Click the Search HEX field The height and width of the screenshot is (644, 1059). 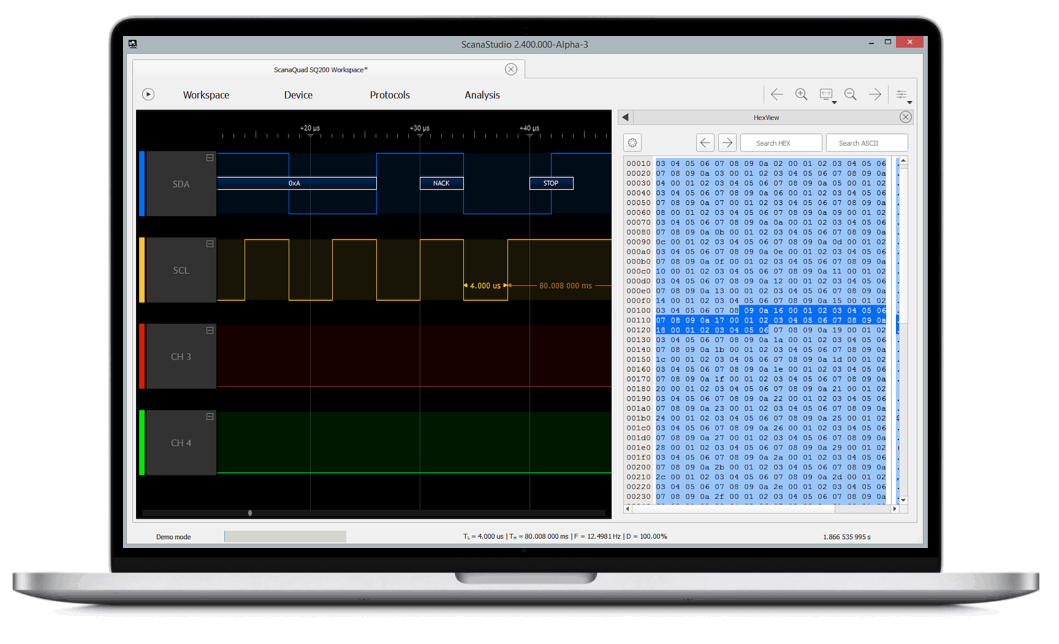(781, 142)
